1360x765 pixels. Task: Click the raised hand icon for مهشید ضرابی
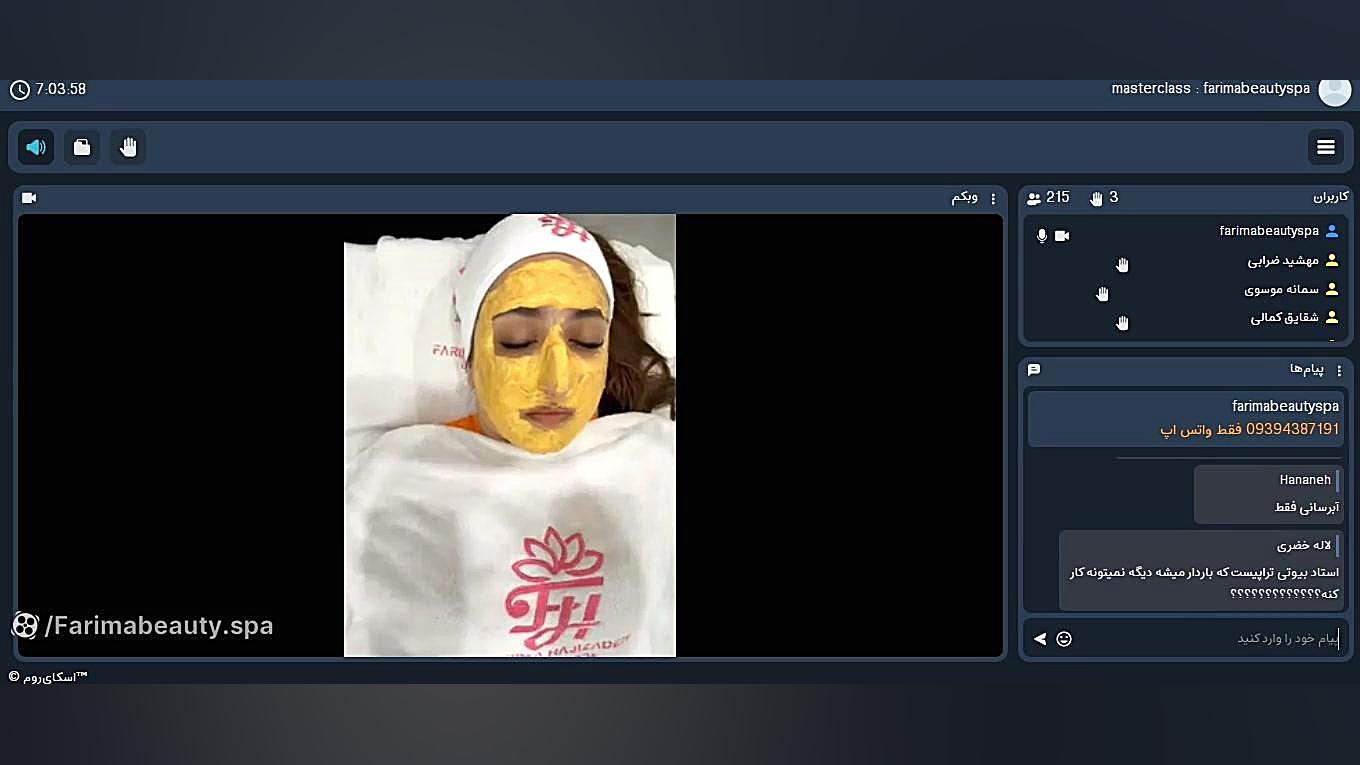point(1123,265)
